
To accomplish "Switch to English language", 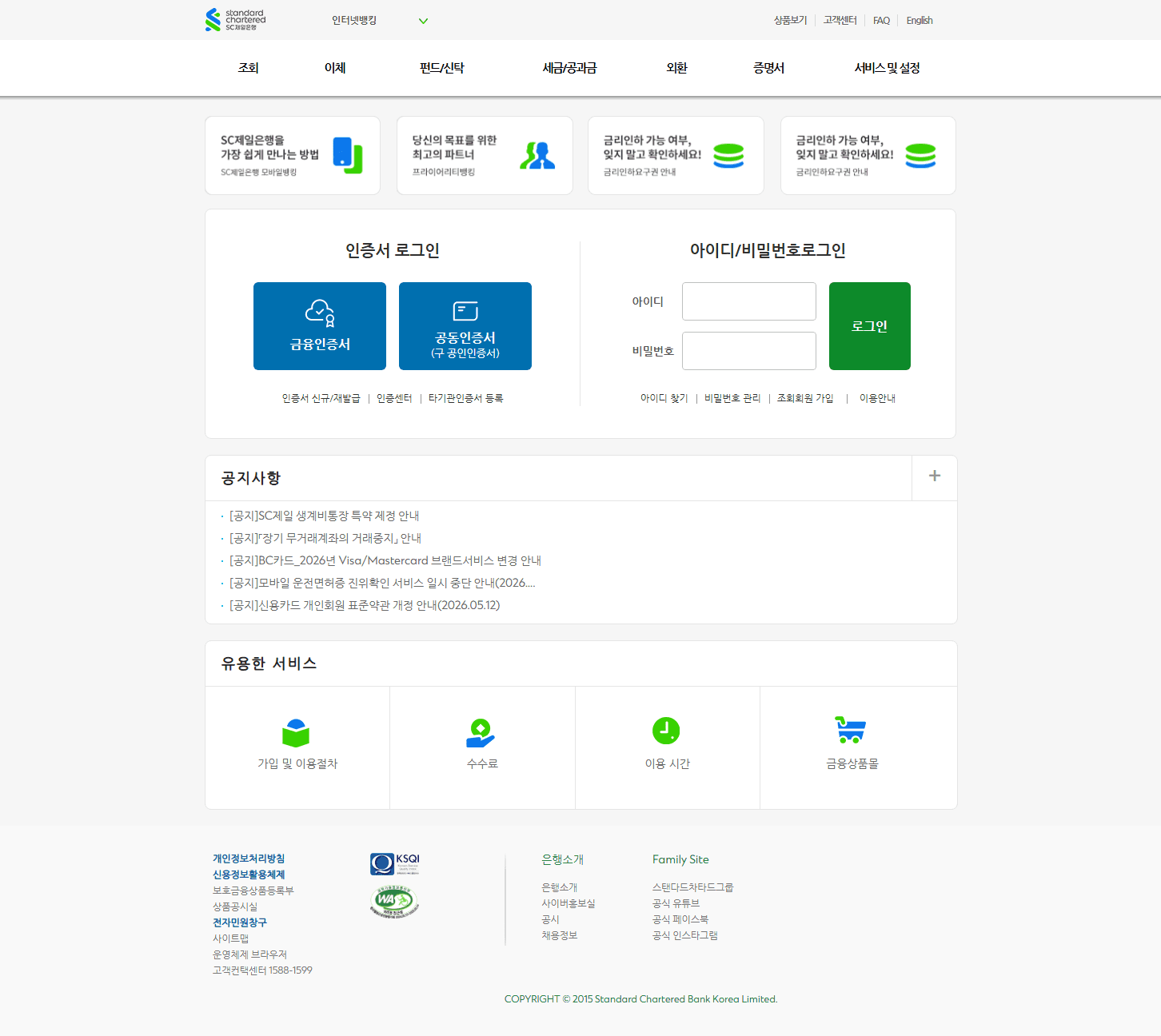I will [x=920, y=20].
